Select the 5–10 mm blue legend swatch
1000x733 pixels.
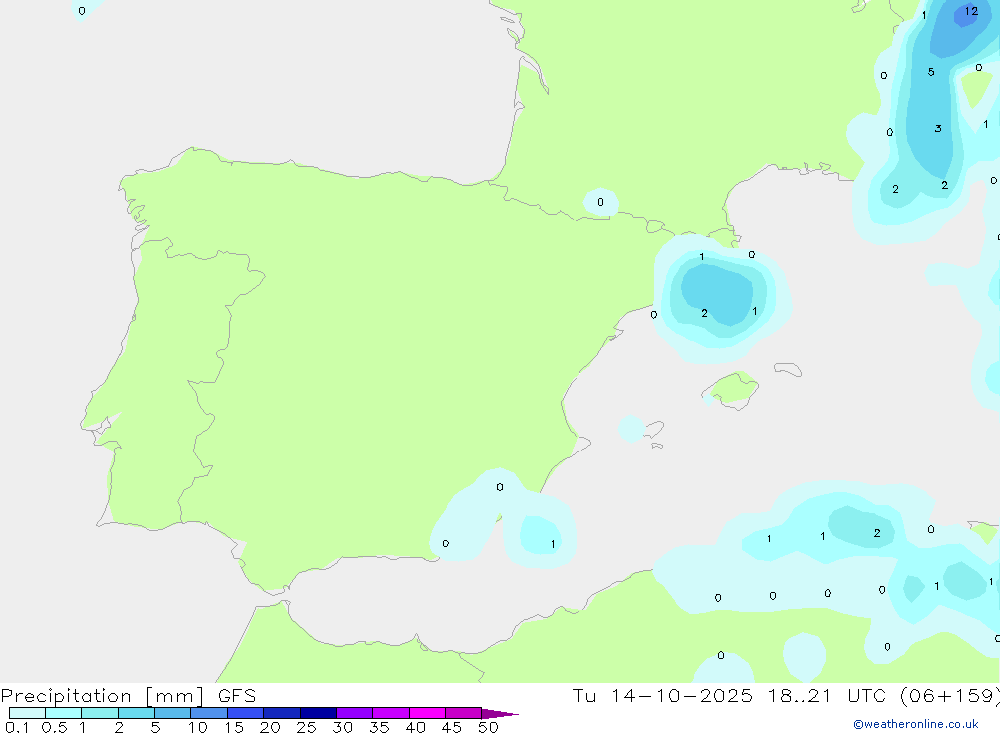(x=173, y=713)
